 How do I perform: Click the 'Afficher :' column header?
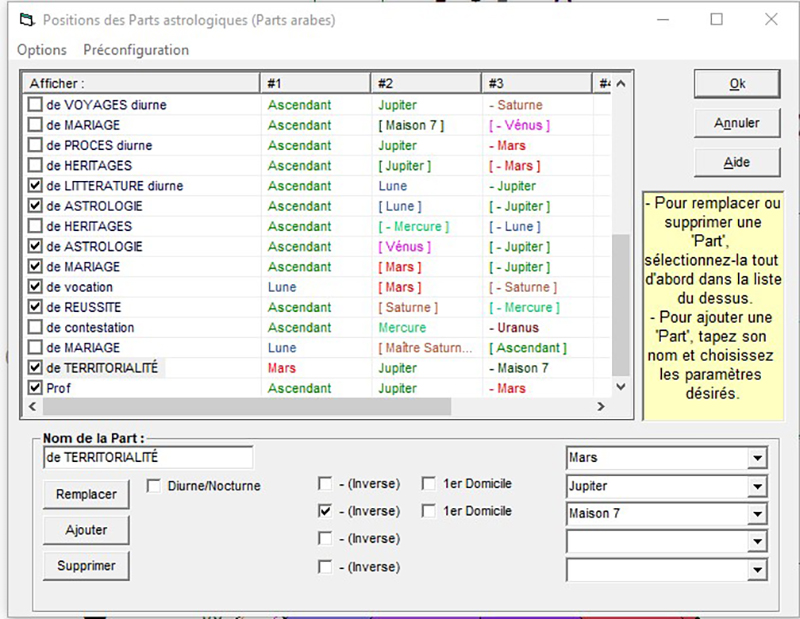141,84
